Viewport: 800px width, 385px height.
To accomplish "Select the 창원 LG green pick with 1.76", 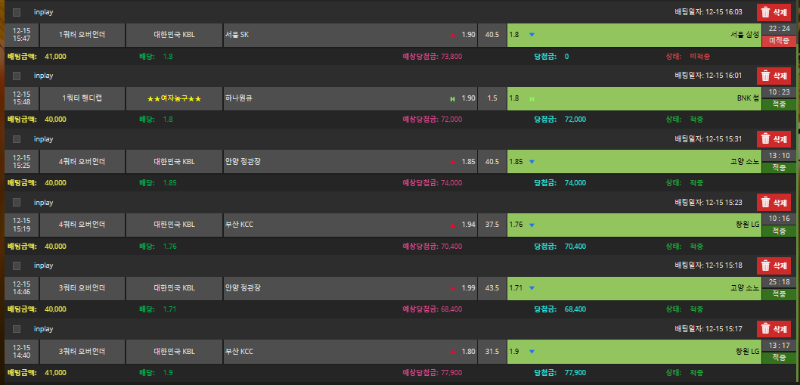I will coord(634,225).
